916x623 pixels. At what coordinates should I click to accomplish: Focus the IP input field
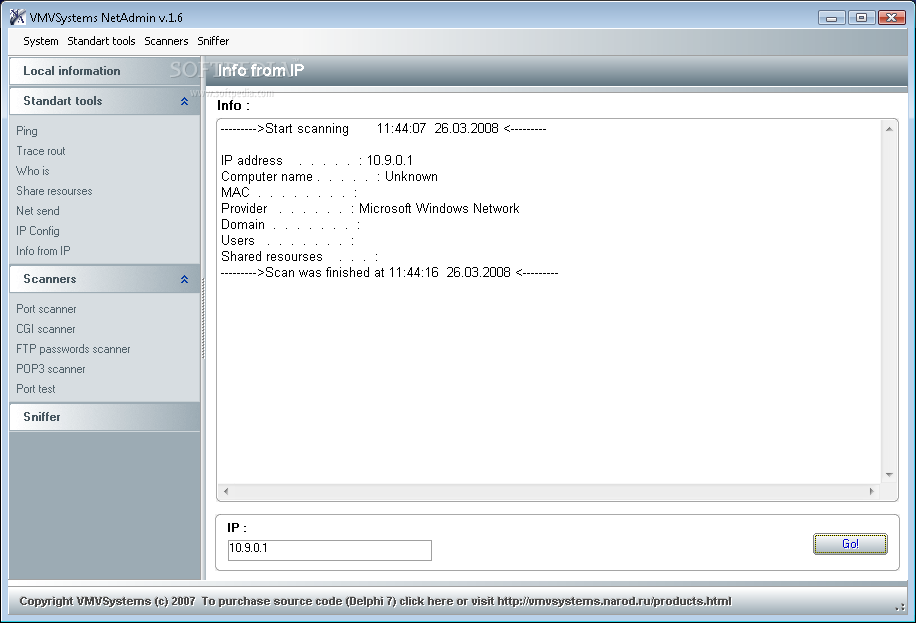coord(329,550)
